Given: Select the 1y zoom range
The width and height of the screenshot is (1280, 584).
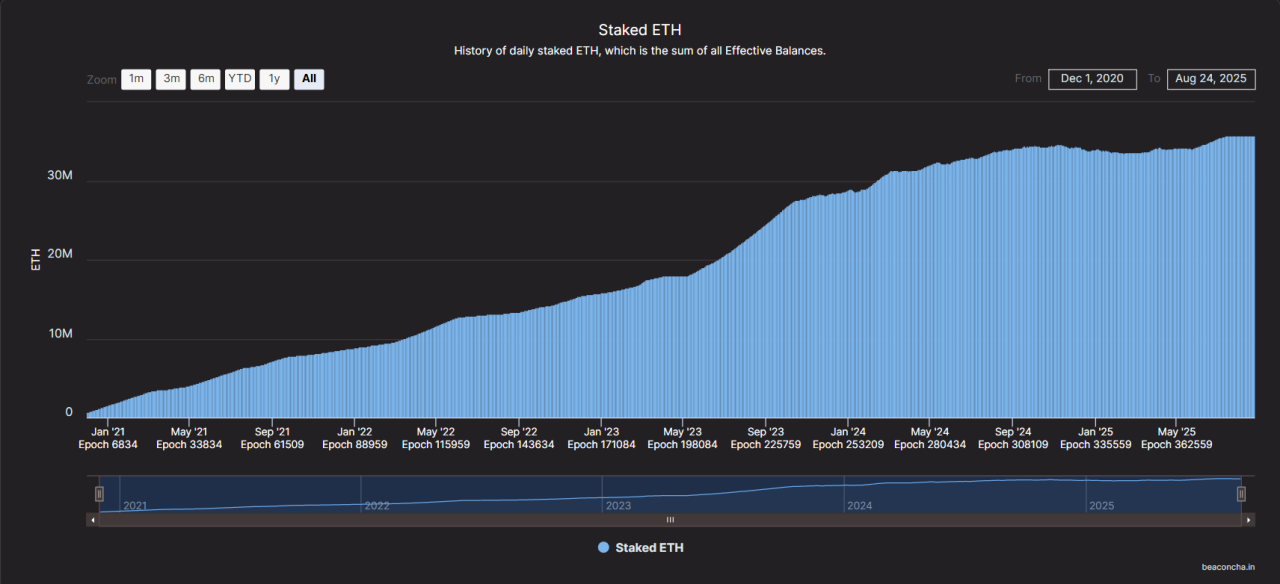Looking at the screenshot, I should pos(274,79).
